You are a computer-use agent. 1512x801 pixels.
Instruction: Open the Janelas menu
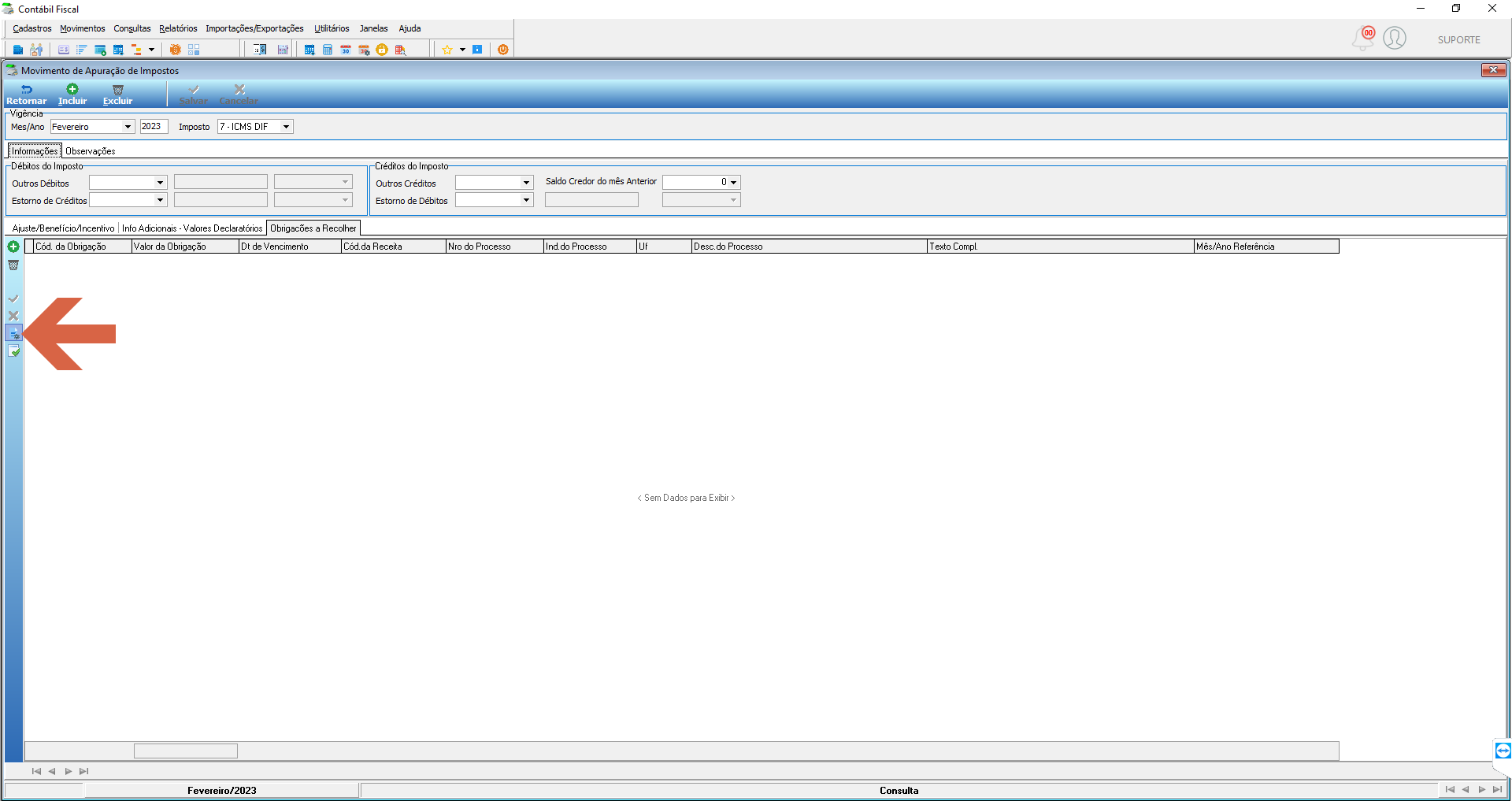[373, 28]
